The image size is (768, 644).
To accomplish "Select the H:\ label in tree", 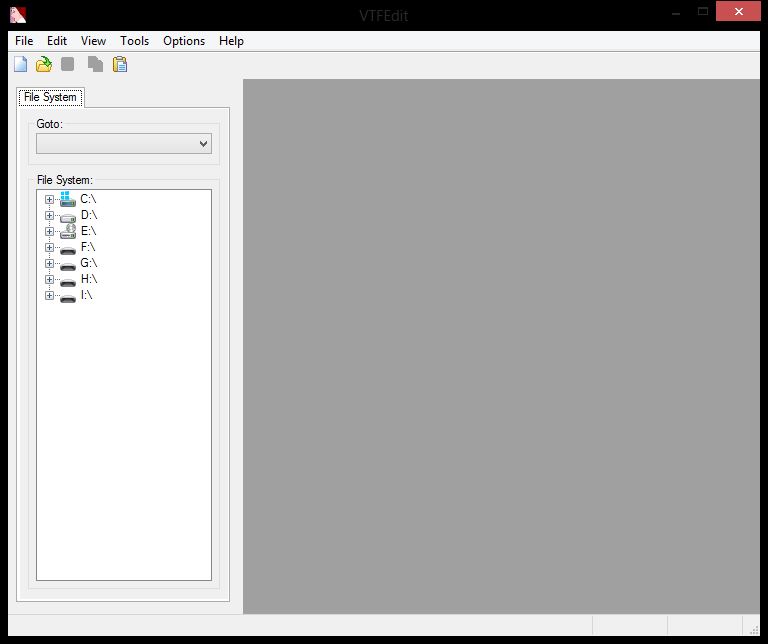I will click(x=89, y=279).
